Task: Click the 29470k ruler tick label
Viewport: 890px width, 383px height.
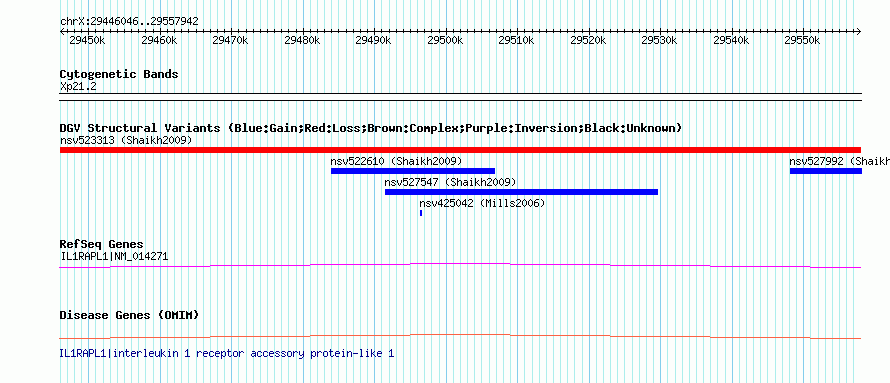Action: coord(230,40)
